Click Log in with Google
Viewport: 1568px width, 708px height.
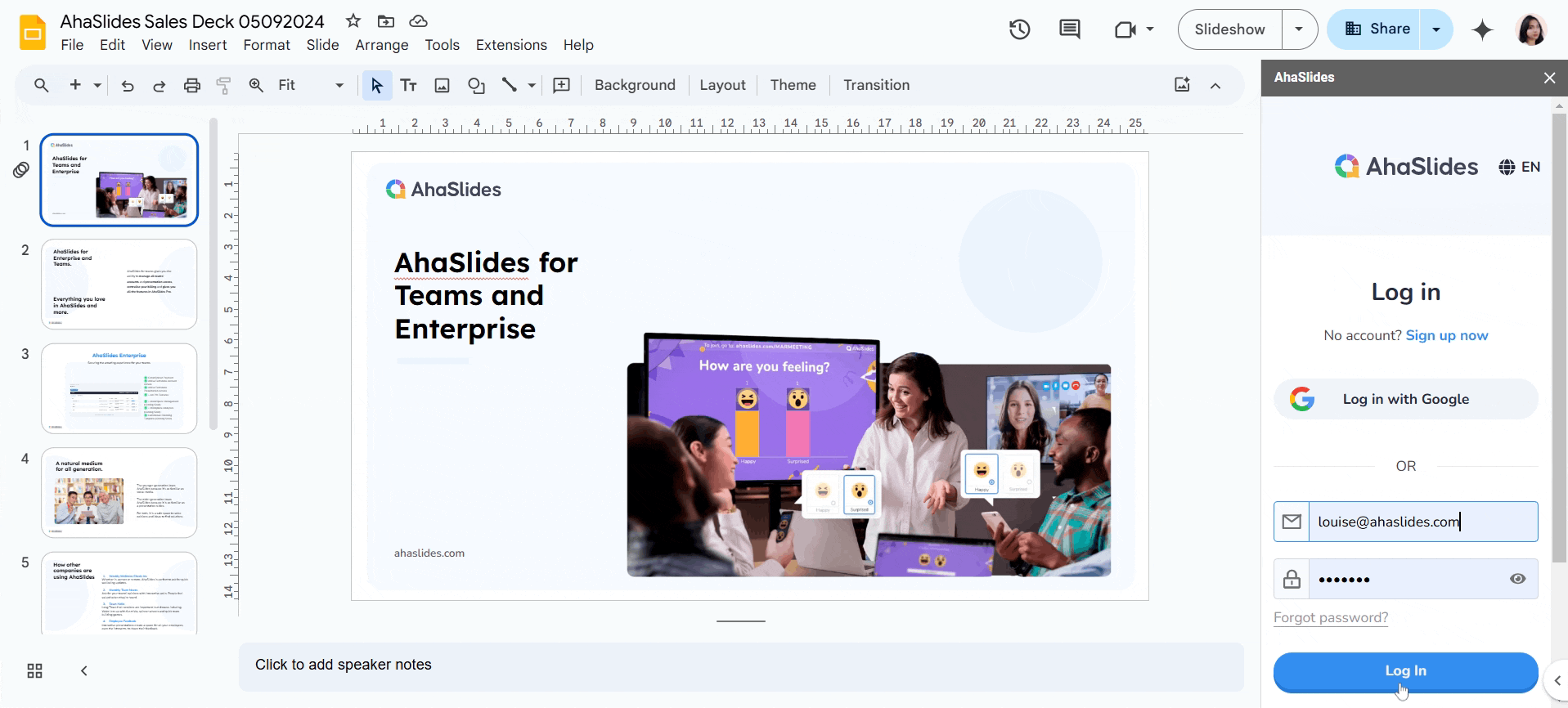1406,399
